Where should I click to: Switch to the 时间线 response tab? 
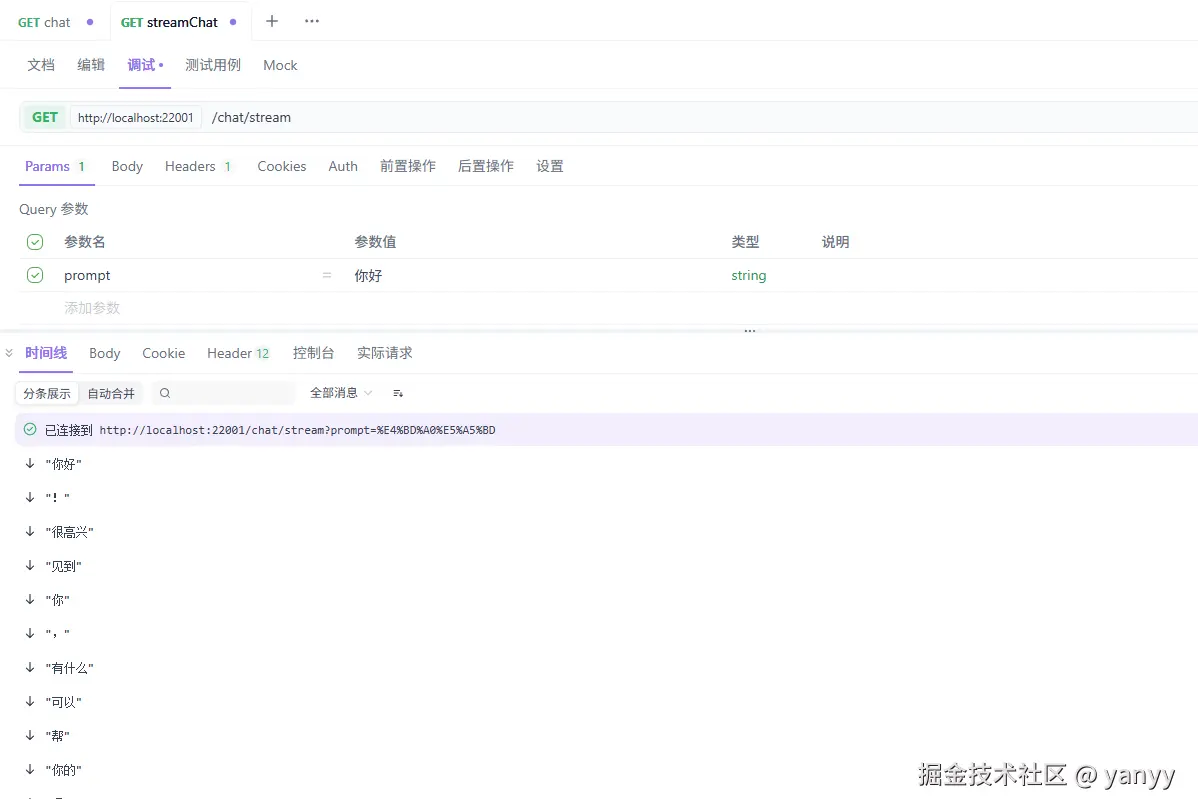(x=46, y=353)
